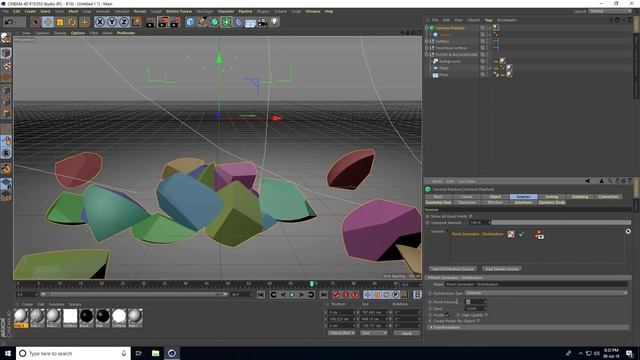Click Go to Start of timeline

coord(261,295)
